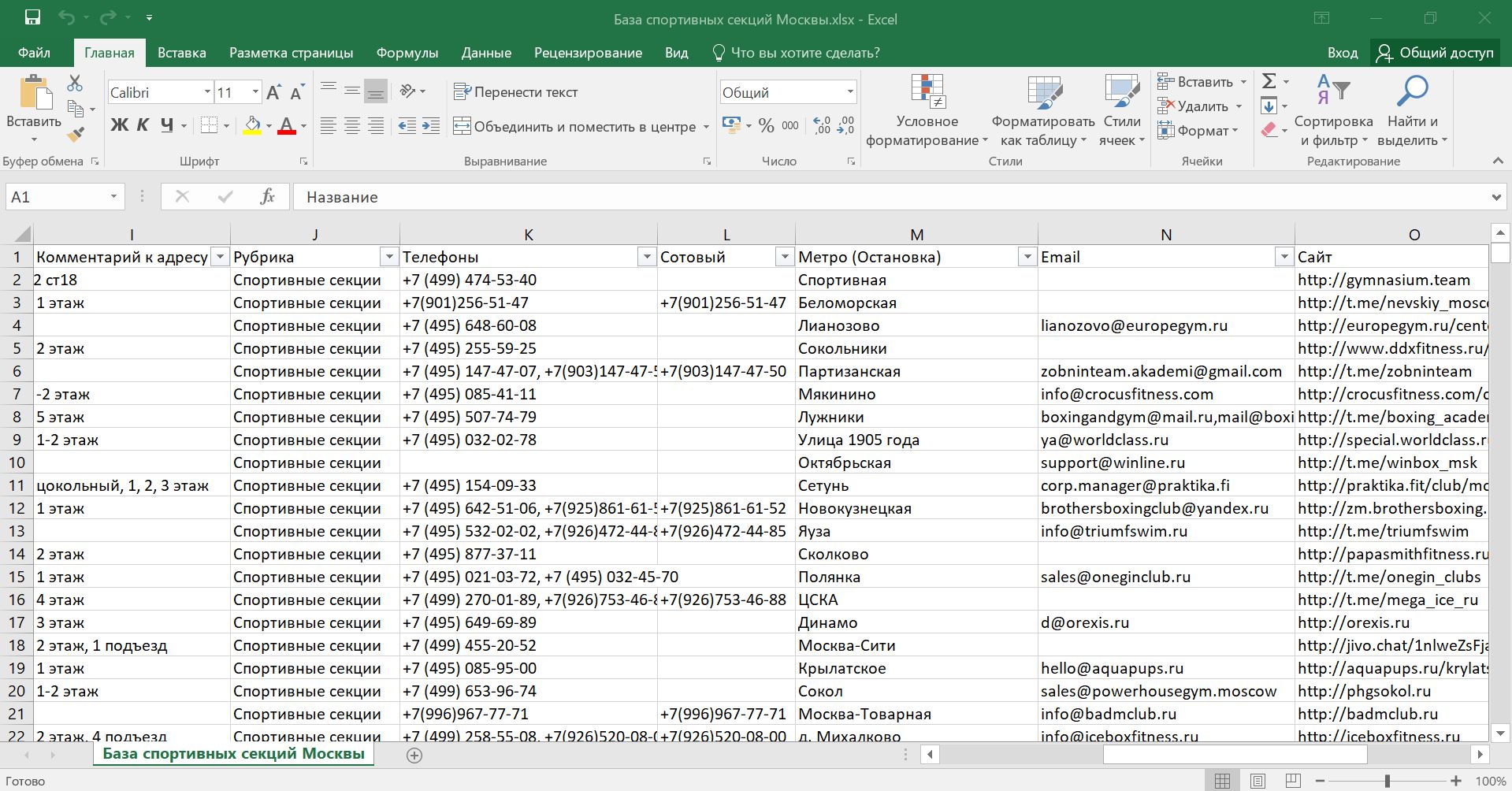Viewport: 1512px width, 791px height.
Task: Click the Format Painter brush icon
Action: tap(76, 136)
